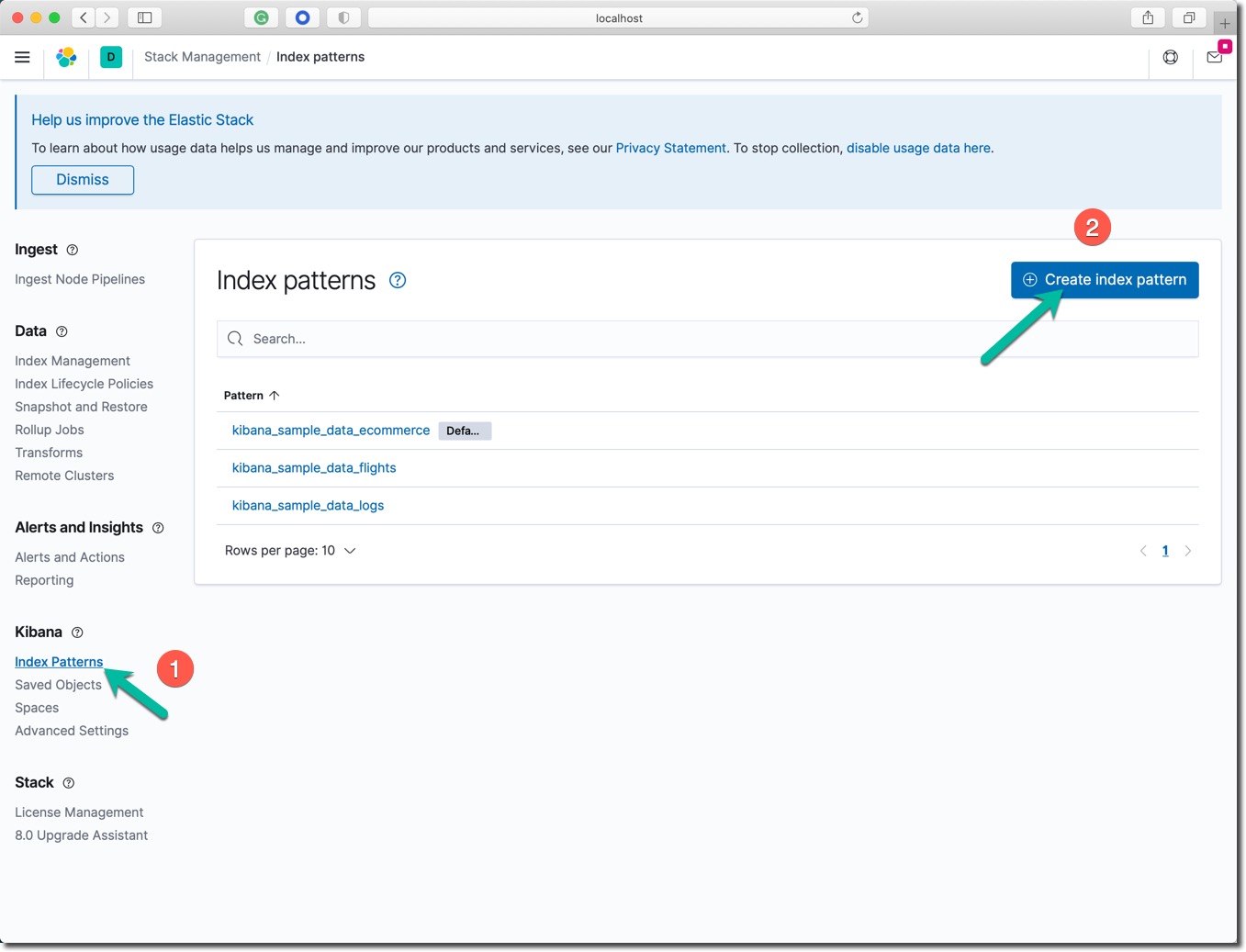
Task: Click the Grammarly extension icon
Action: pos(262,17)
